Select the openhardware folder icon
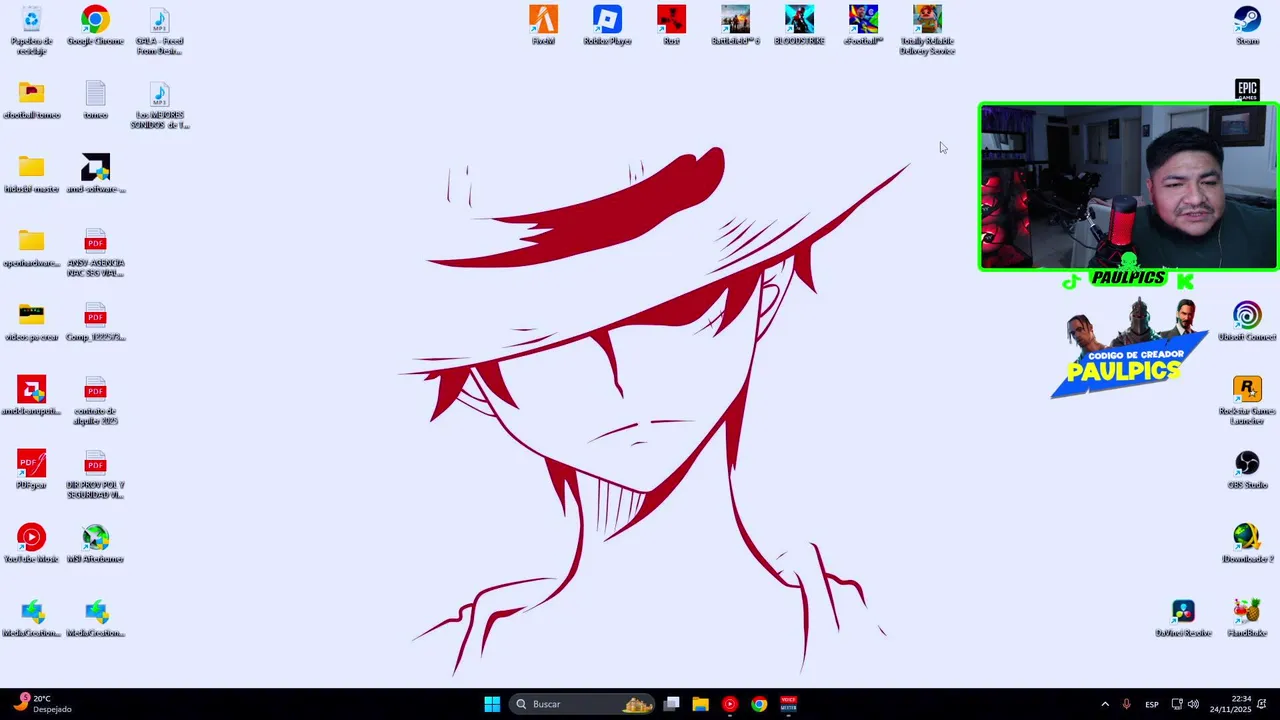The image size is (1280, 720). tap(31, 248)
